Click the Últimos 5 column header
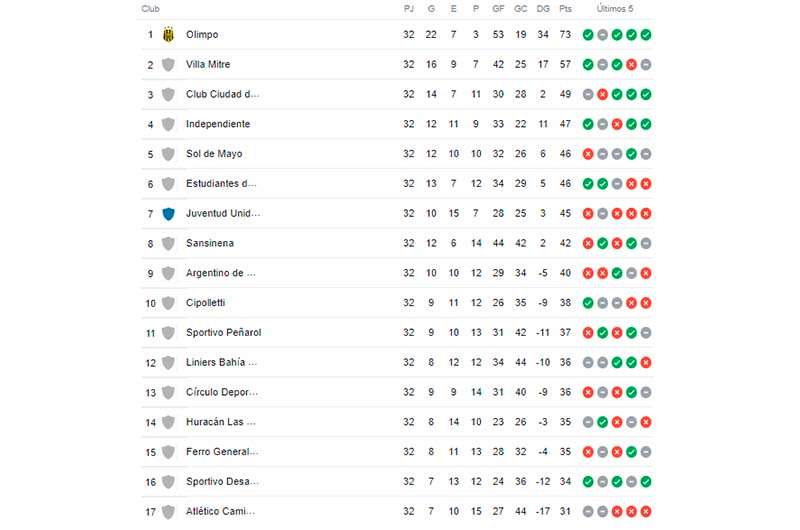 click(615, 9)
